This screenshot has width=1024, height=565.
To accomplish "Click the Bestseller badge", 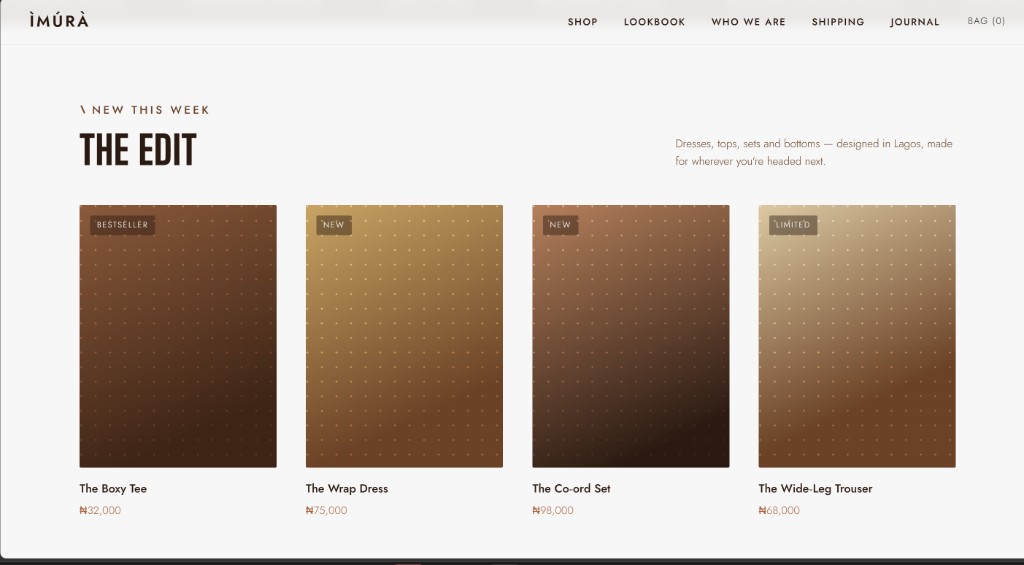I will [122, 225].
